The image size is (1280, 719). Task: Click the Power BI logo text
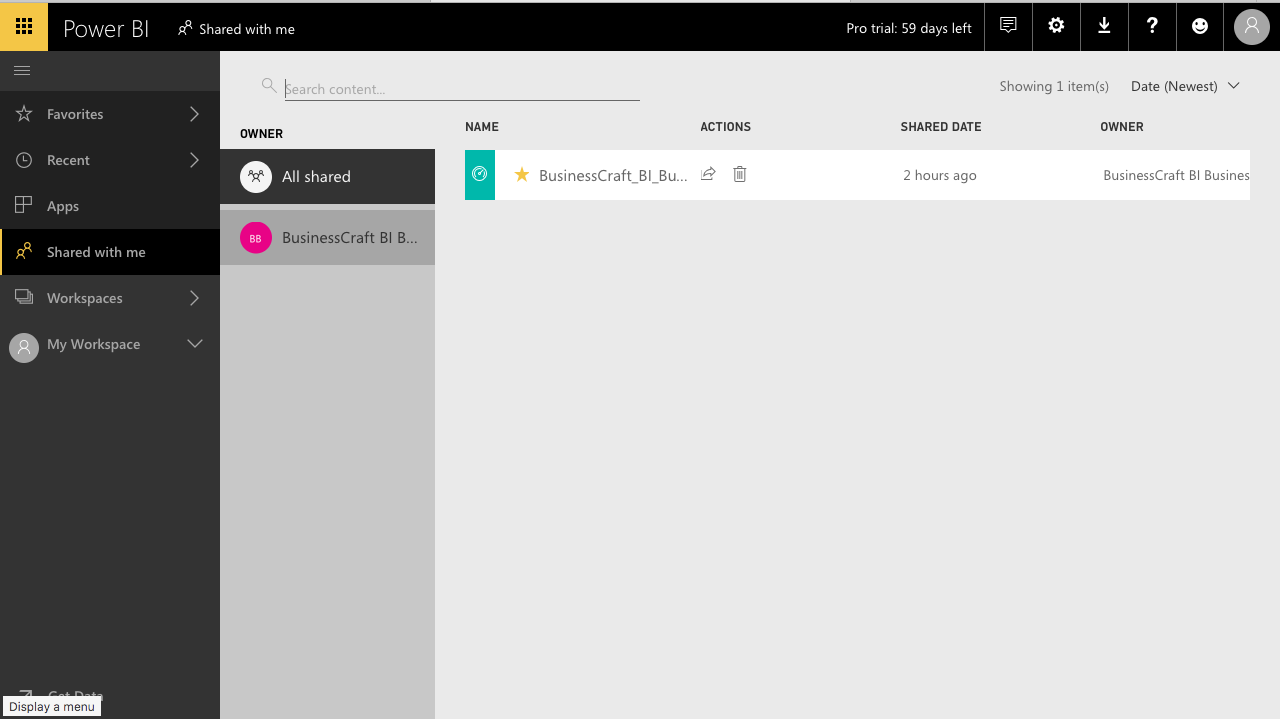pyautogui.click(x=106, y=28)
